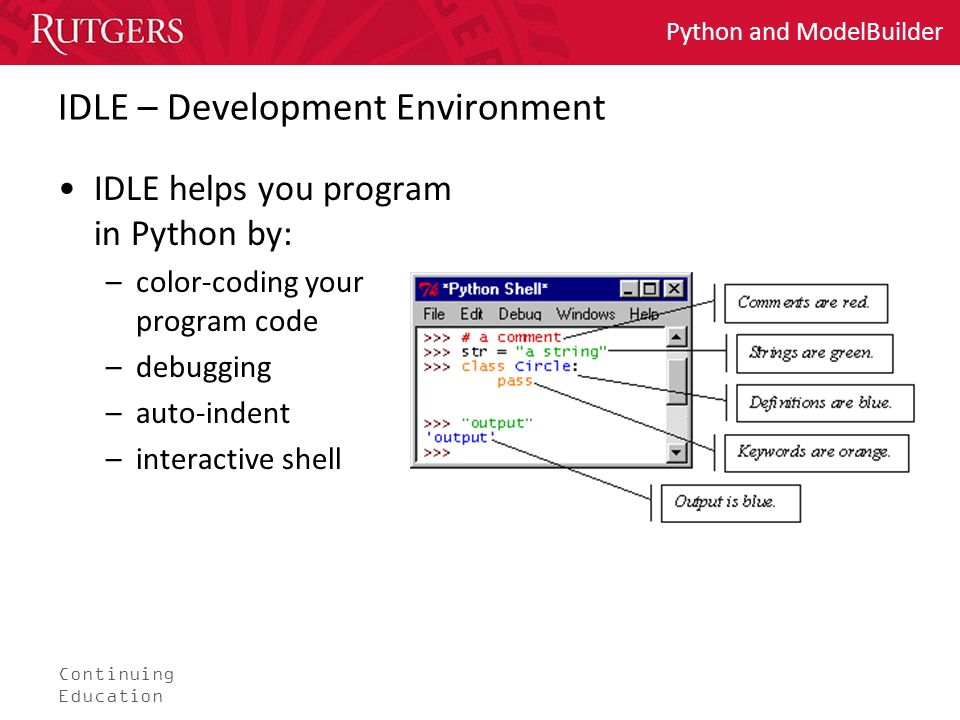This screenshot has width=960, height=720.
Task: Minimize the Python Shell window
Action: pyautogui.click(x=629, y=288)
